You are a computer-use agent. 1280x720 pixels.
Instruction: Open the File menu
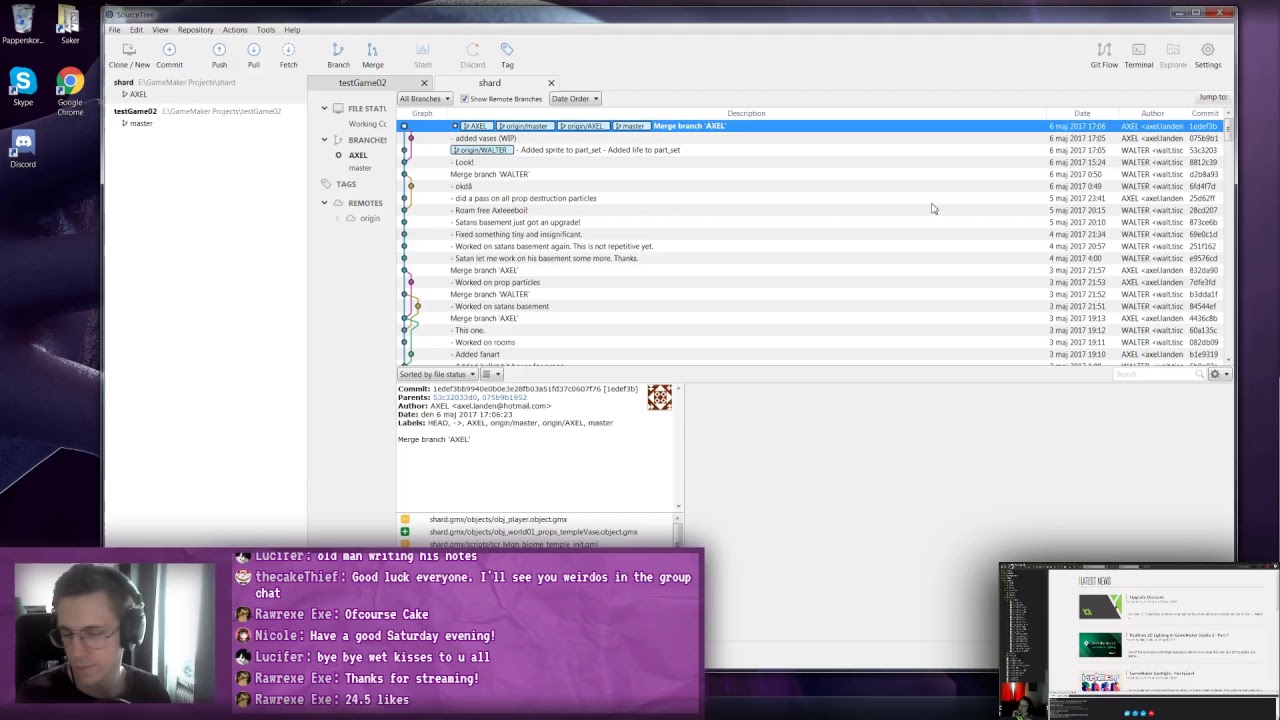click(x=115, y=30)
